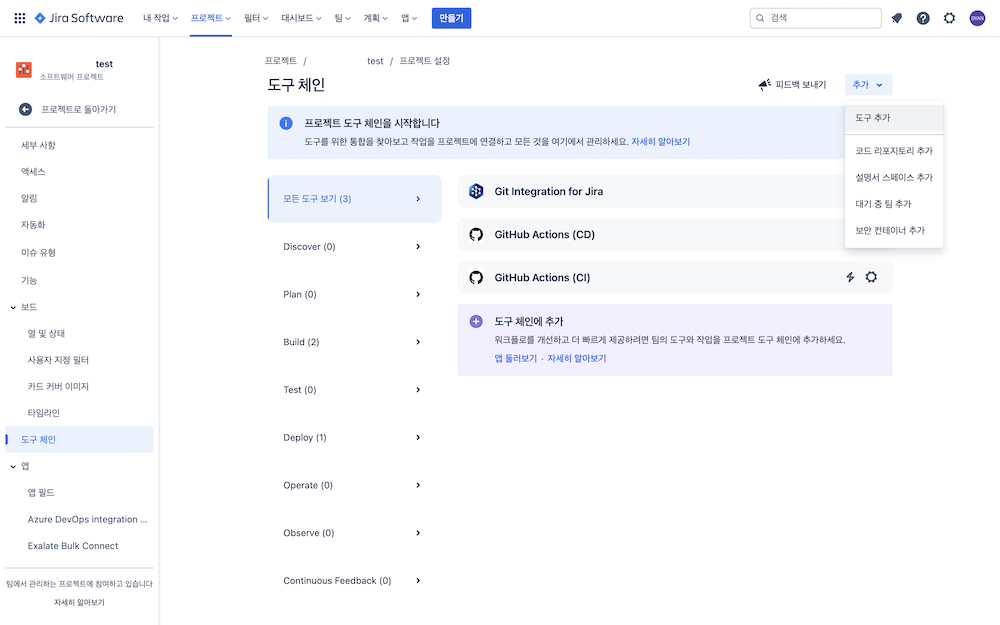Open 세부 사항 in sidebar
The width and height of the screenshot is (1000, 625).
pos(79,145)
